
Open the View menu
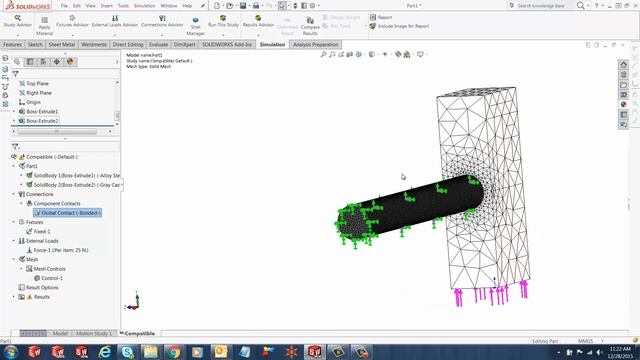tap(91, 6)
